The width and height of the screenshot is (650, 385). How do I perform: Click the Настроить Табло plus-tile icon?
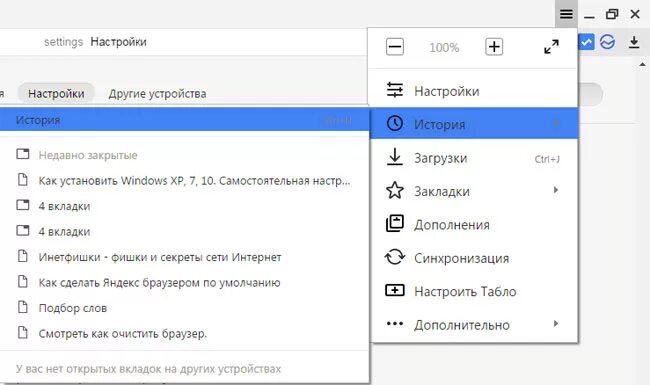coord(395,291)
